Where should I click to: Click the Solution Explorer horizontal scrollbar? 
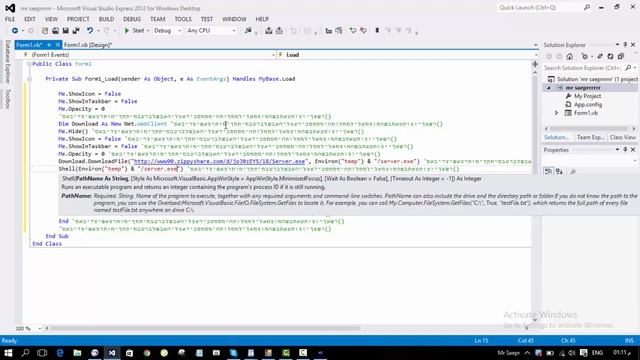(590, 128)
